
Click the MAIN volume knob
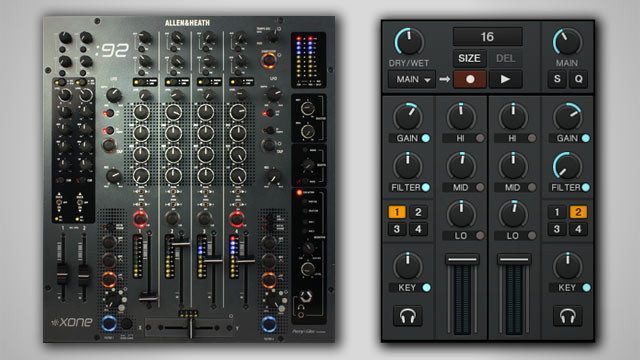click(567, 42)
